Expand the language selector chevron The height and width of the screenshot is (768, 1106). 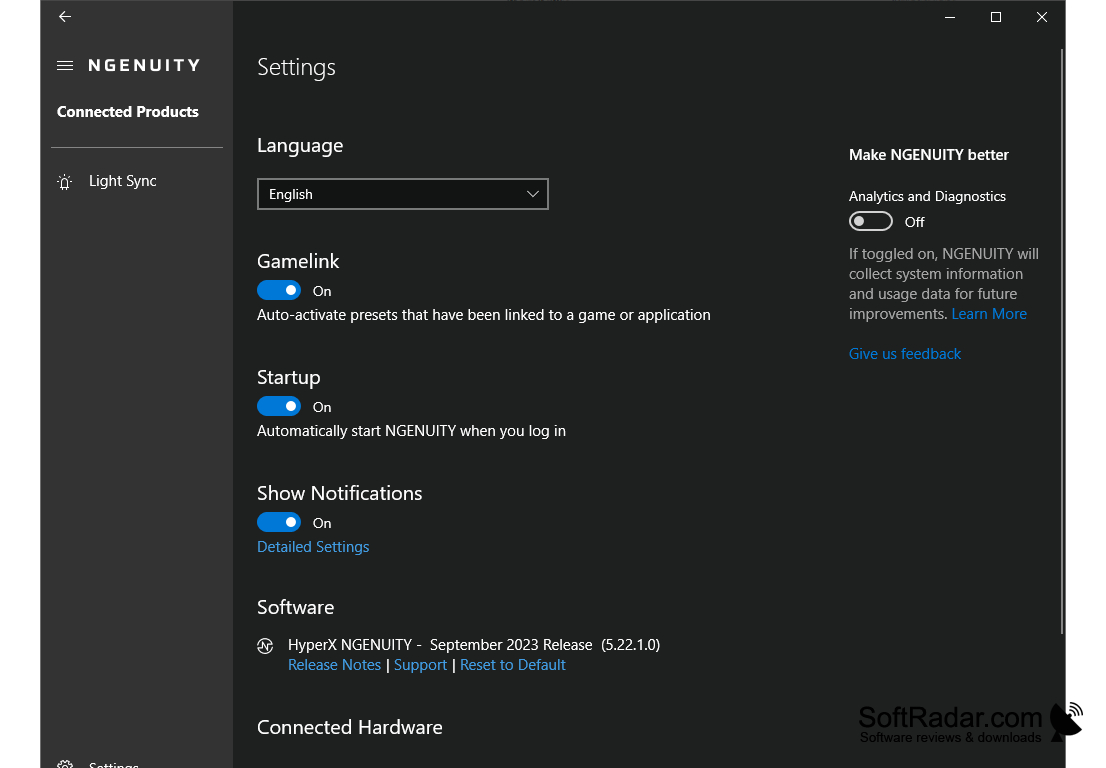coord(532,194)
